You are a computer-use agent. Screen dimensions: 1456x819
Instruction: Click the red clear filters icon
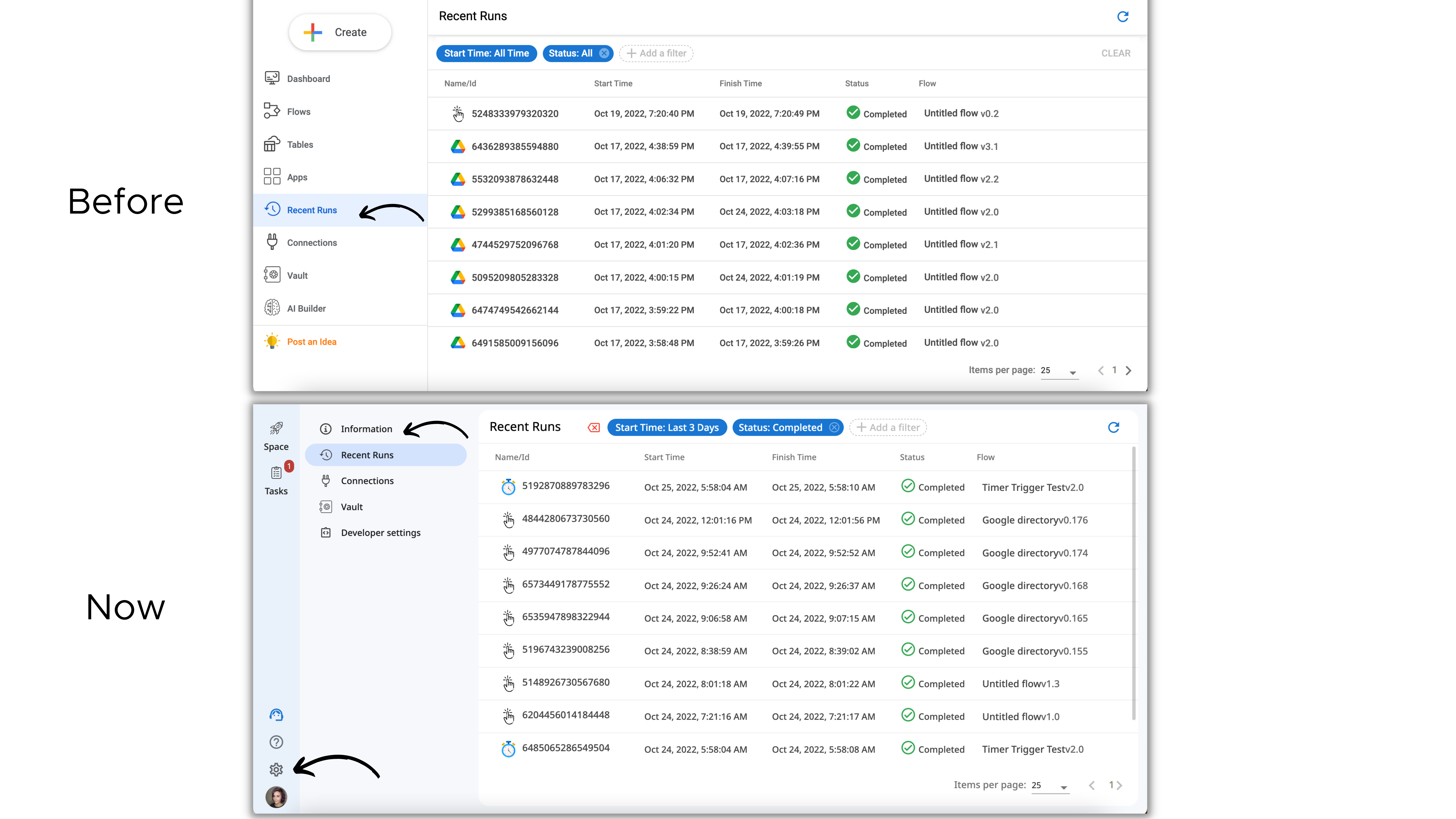594,427
